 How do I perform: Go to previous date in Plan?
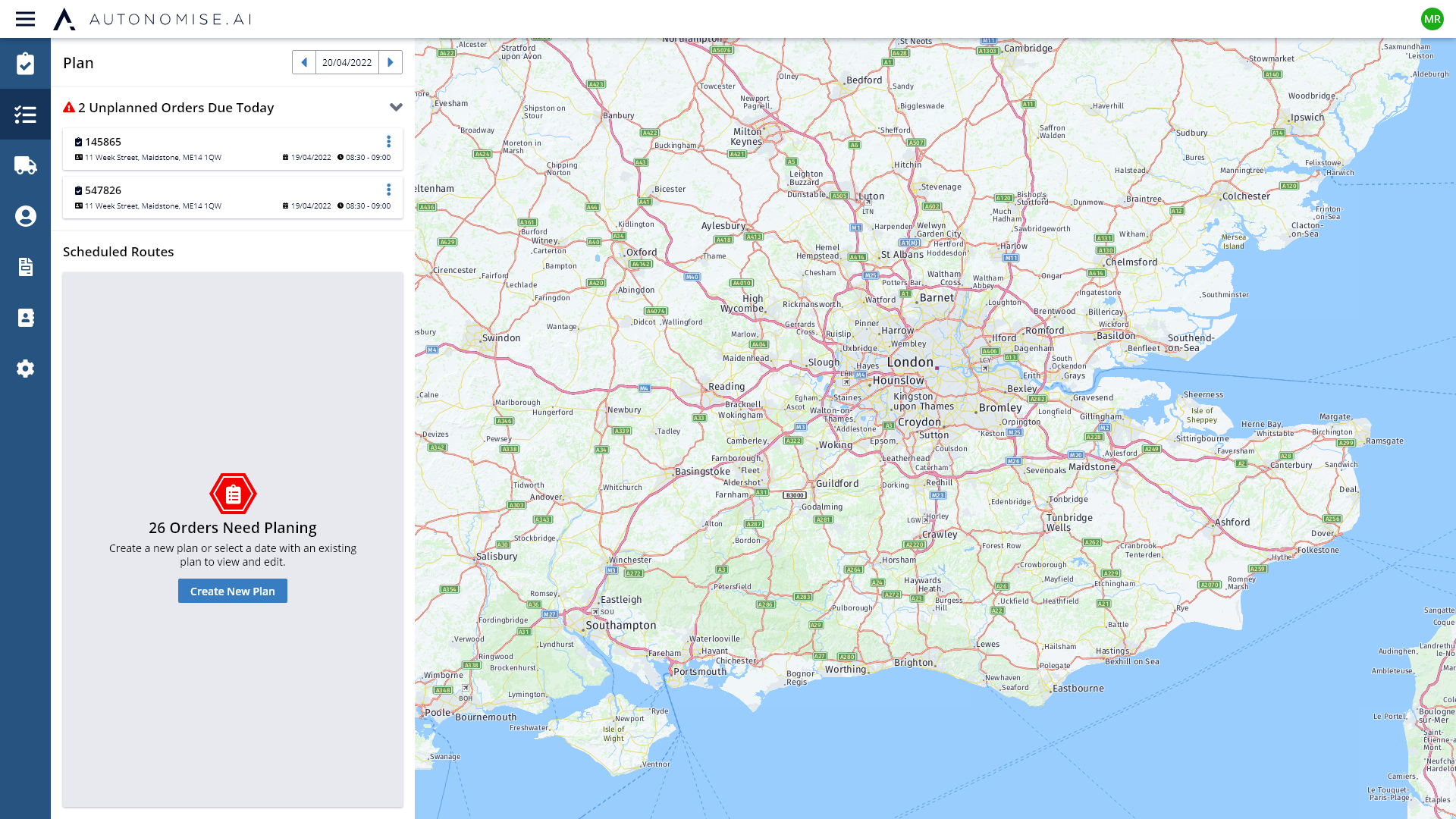pos(304,62)
